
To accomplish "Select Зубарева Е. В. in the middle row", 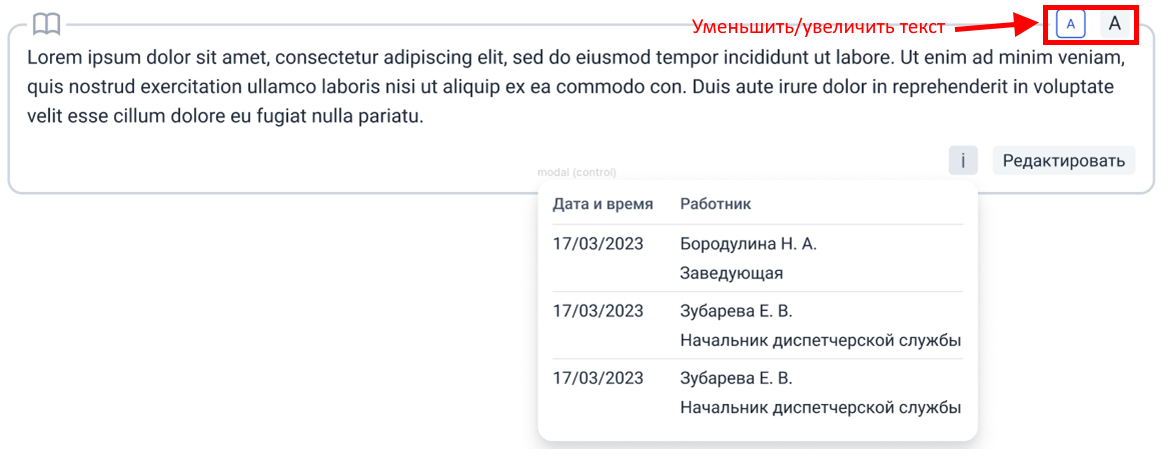I will 736,311.
